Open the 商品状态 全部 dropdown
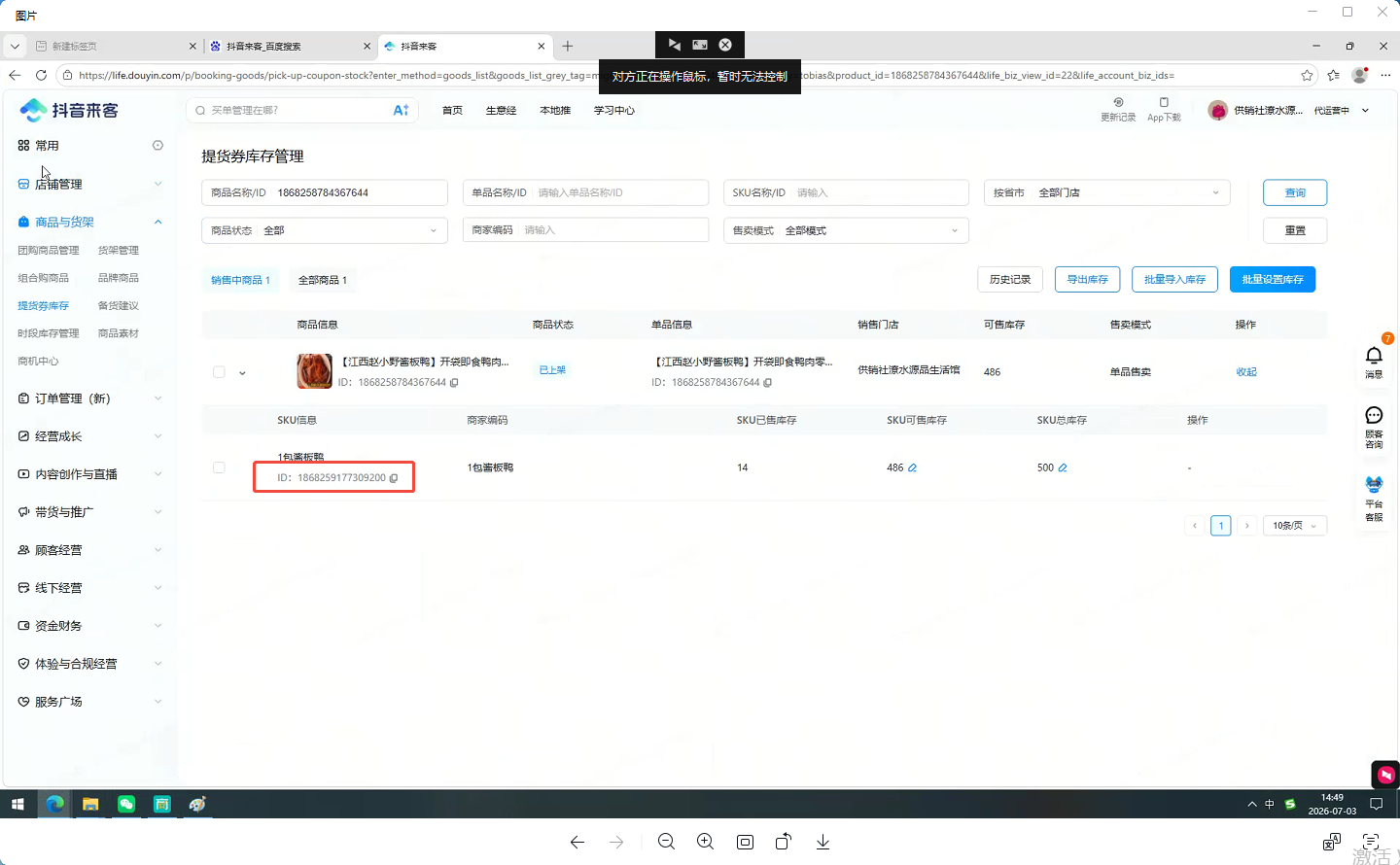1400x865 pixels. pos(325,230)
